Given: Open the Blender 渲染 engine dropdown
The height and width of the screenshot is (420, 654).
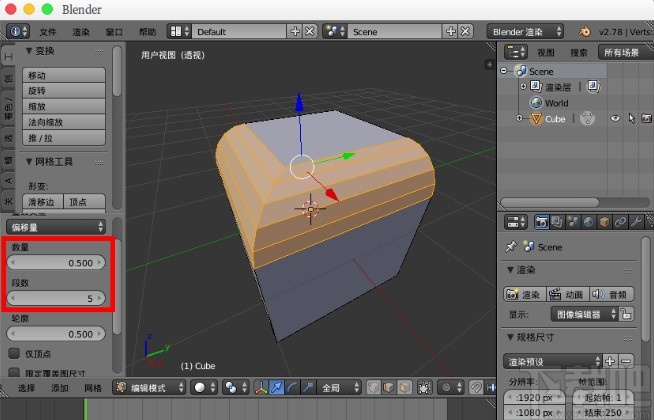Looking at the screenshot, I should [x=525, y=32].
